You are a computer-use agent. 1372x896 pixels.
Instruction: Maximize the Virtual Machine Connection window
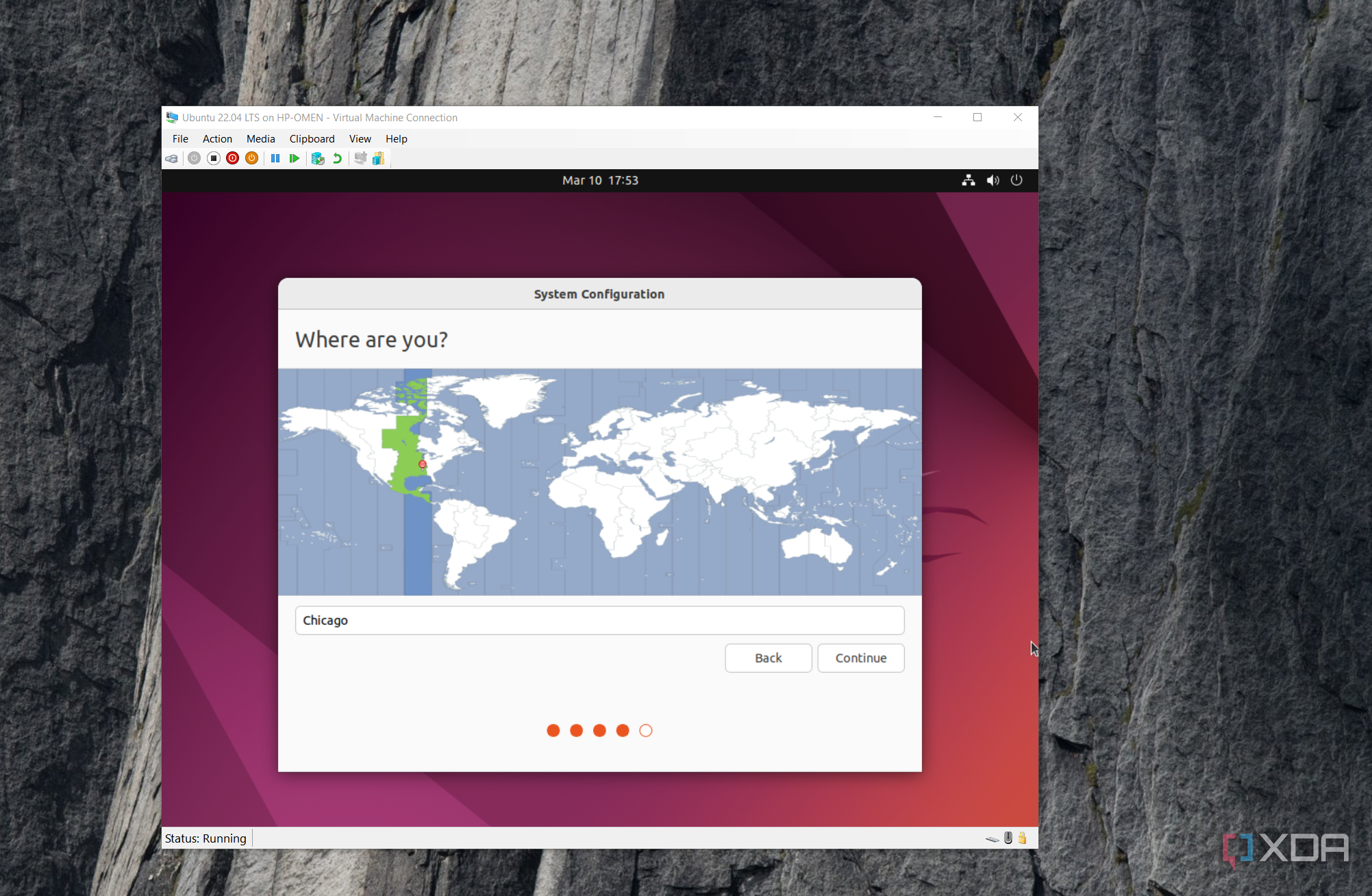coord(977,118)
